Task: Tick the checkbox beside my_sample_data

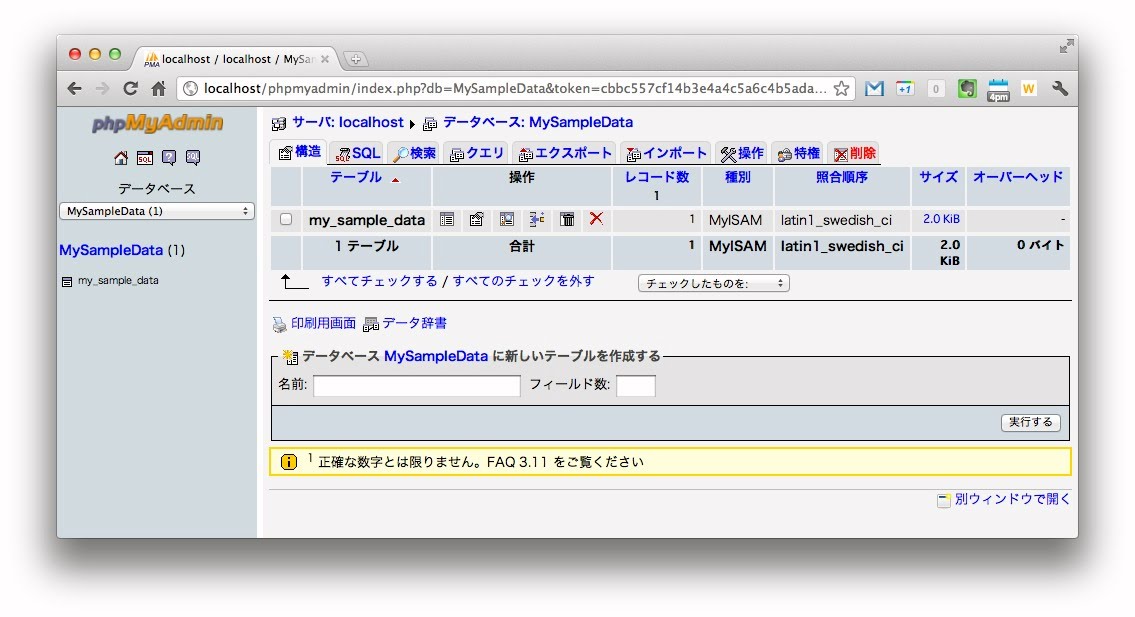Action: 286,219
